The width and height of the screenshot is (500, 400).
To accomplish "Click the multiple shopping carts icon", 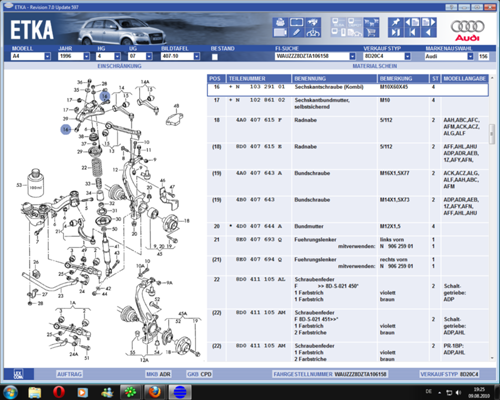I will coord(371,22).
